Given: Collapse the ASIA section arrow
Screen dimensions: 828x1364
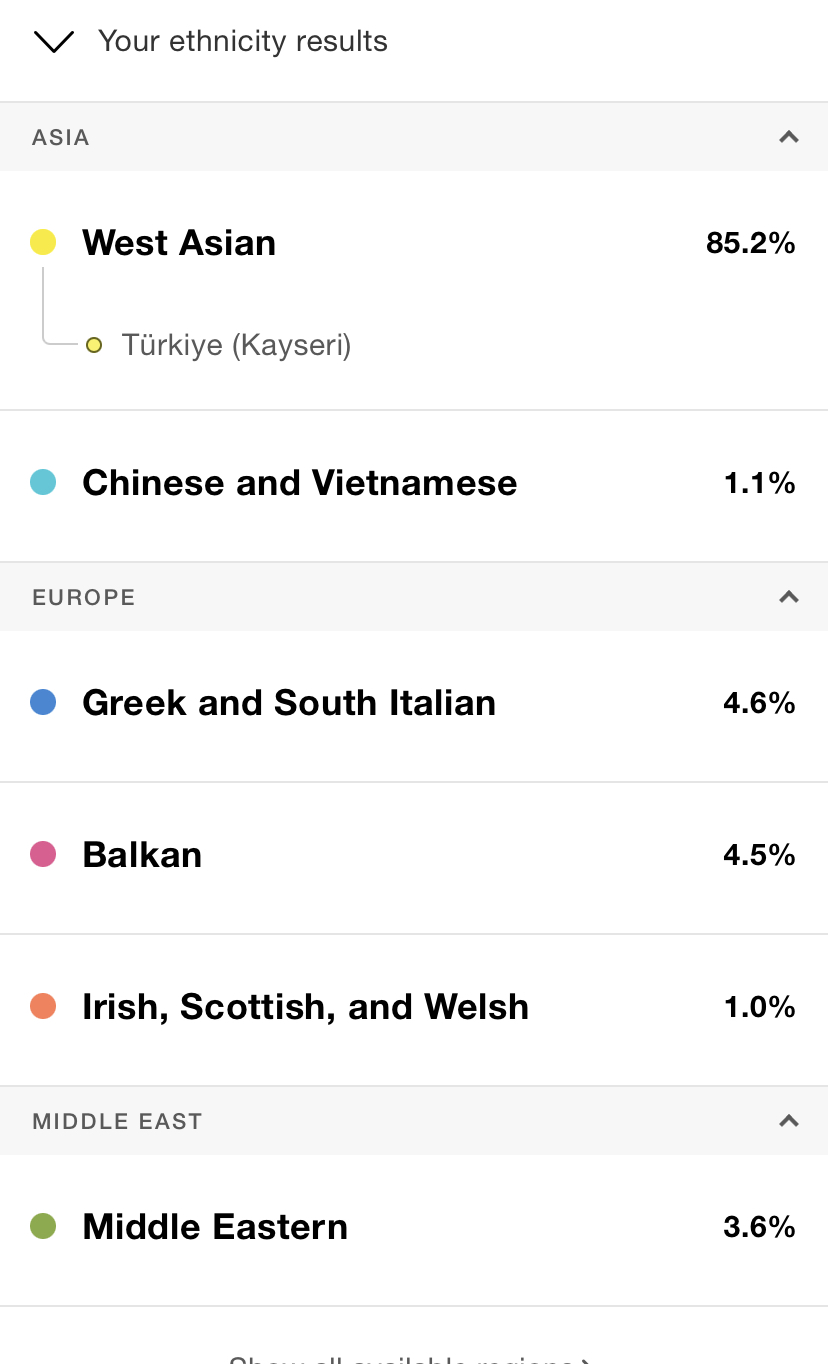Looking at the screenshot, I should pyautogui.click(x=789, y=137).
